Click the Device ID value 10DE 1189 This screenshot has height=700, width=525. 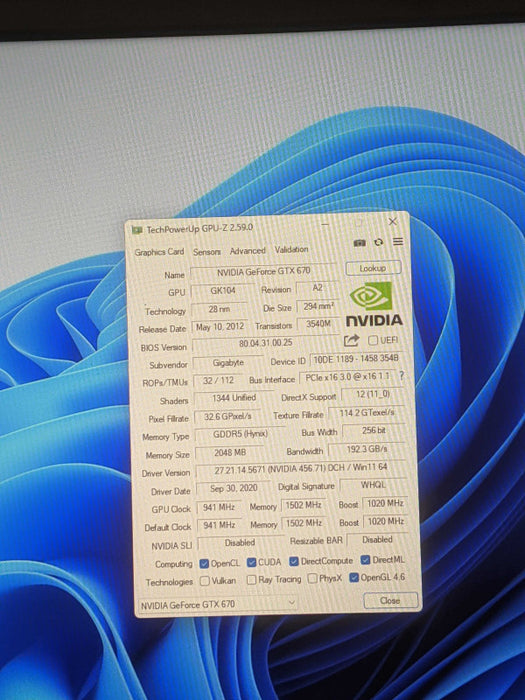pos(356,359)
